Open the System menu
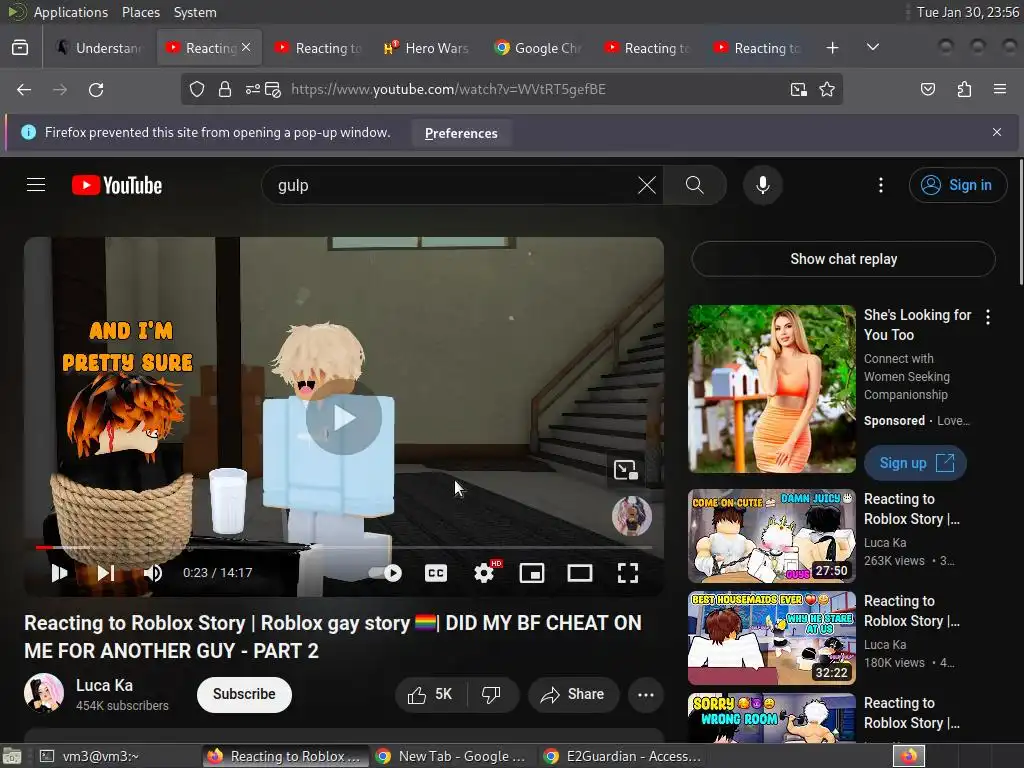Image resolution: width=1024 pixels, height=768 pixels. click(x=195, y=12)
